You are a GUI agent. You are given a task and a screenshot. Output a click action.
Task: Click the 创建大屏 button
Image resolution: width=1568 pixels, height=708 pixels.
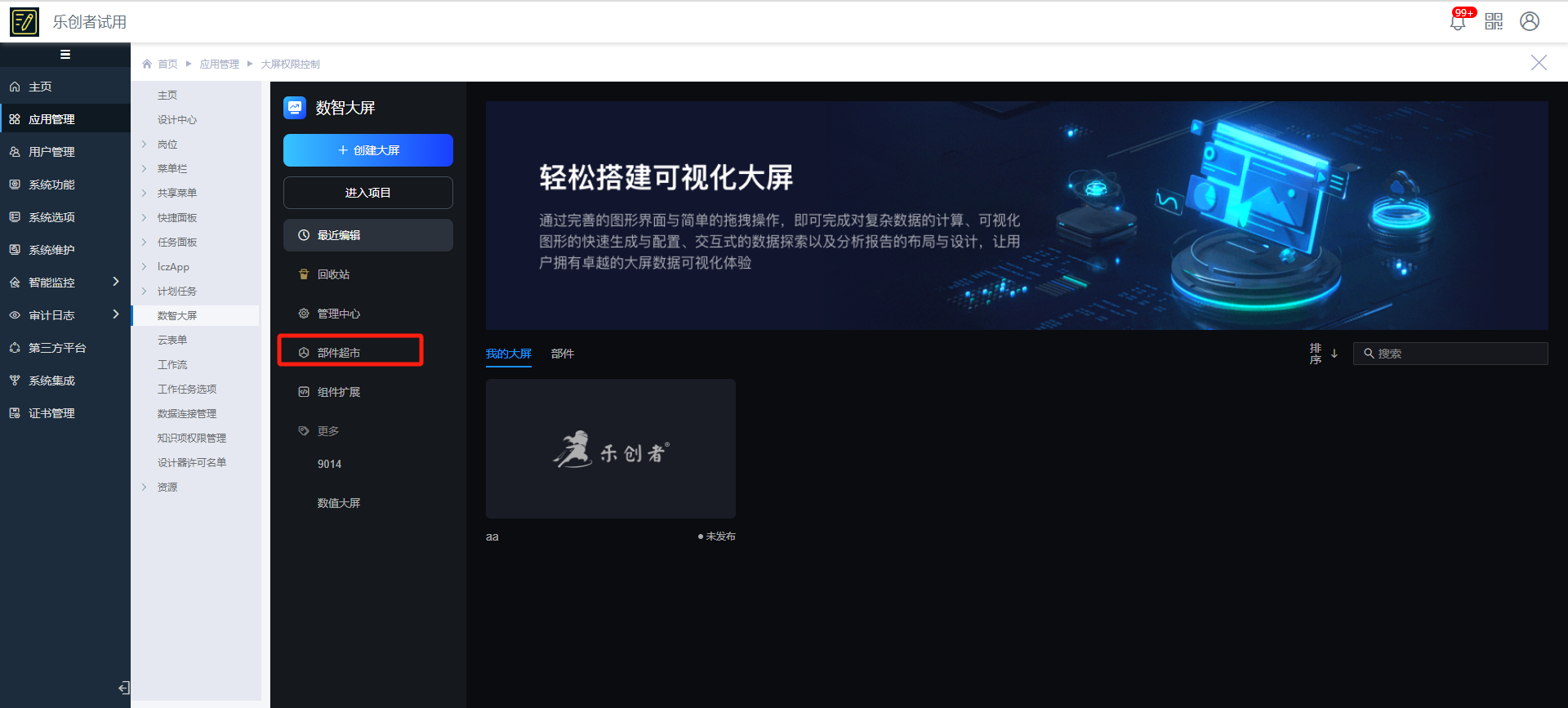(367, 150)
